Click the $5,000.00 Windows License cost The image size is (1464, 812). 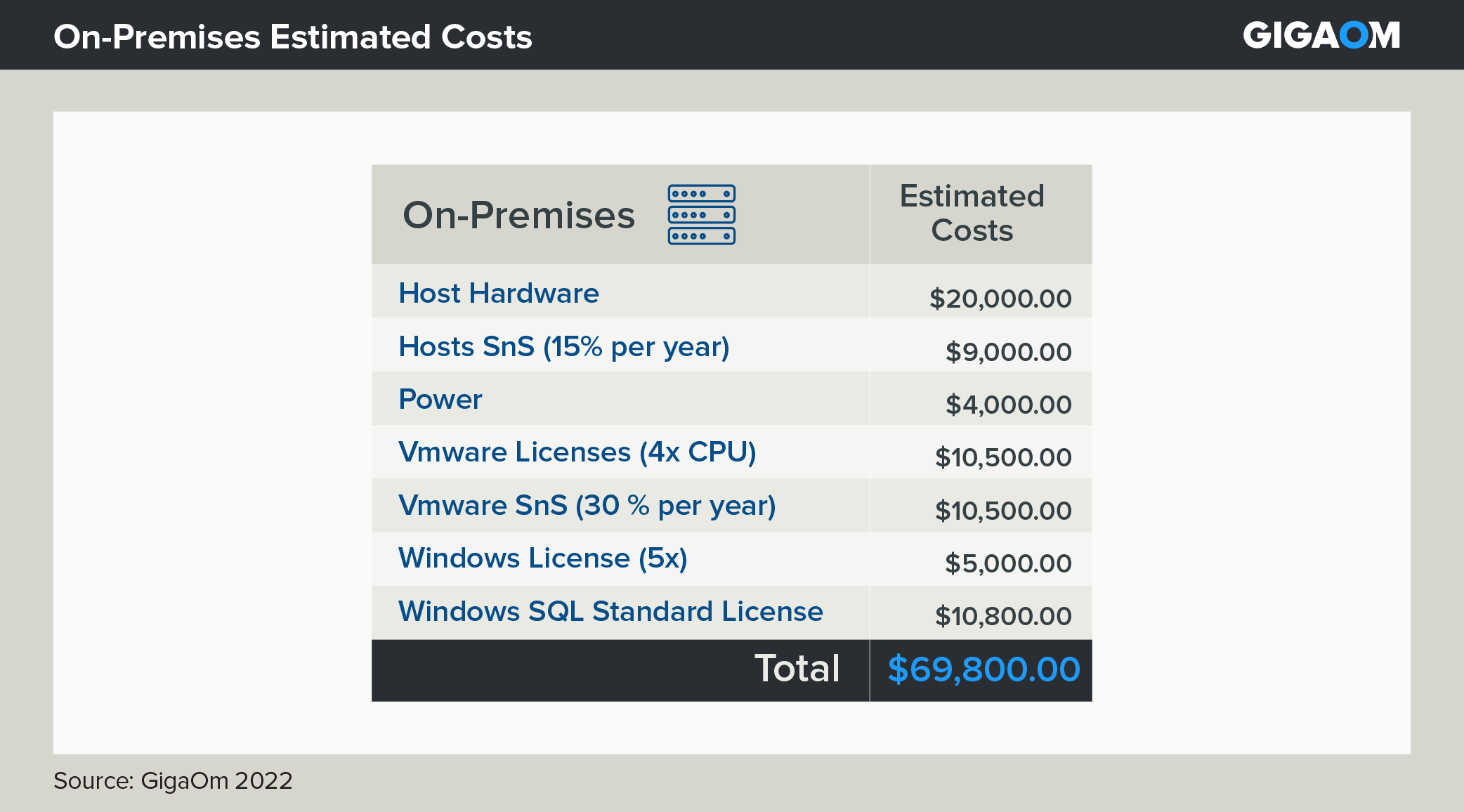pyautogui.click(x=1008, y=563)
